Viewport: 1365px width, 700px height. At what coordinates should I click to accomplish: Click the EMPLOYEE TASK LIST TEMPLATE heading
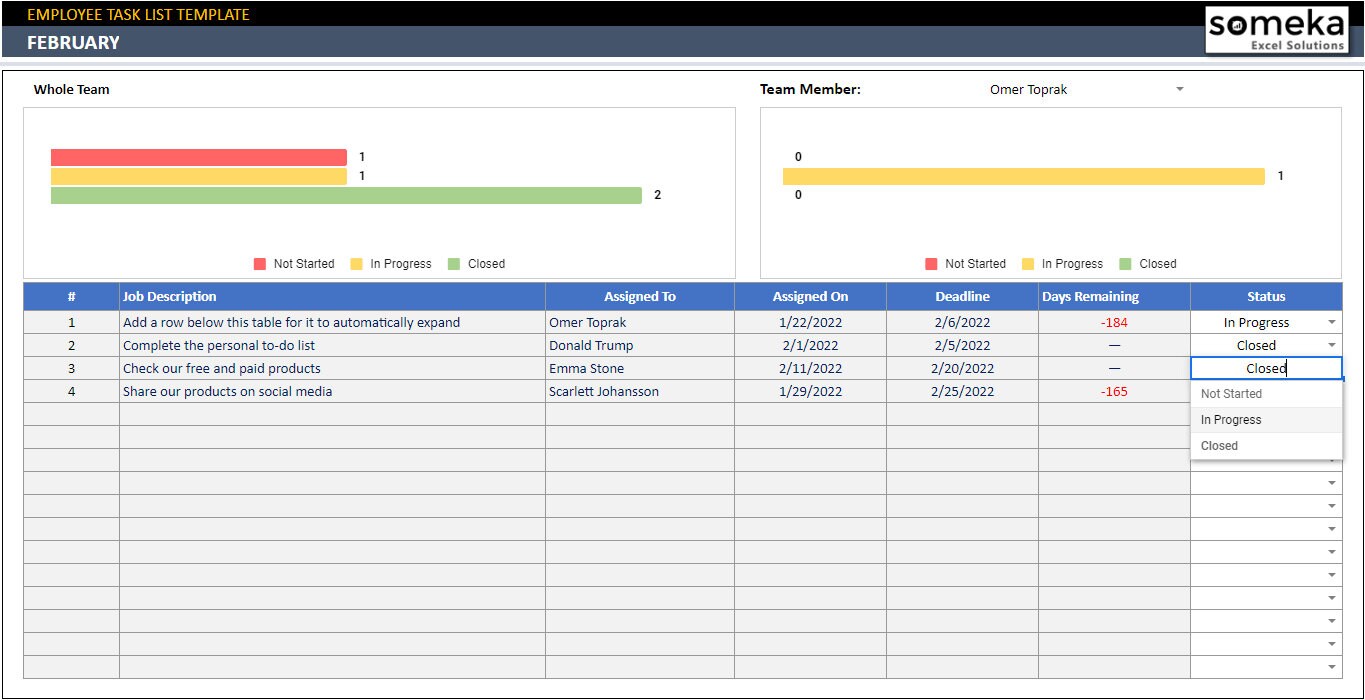pos(138,14)
